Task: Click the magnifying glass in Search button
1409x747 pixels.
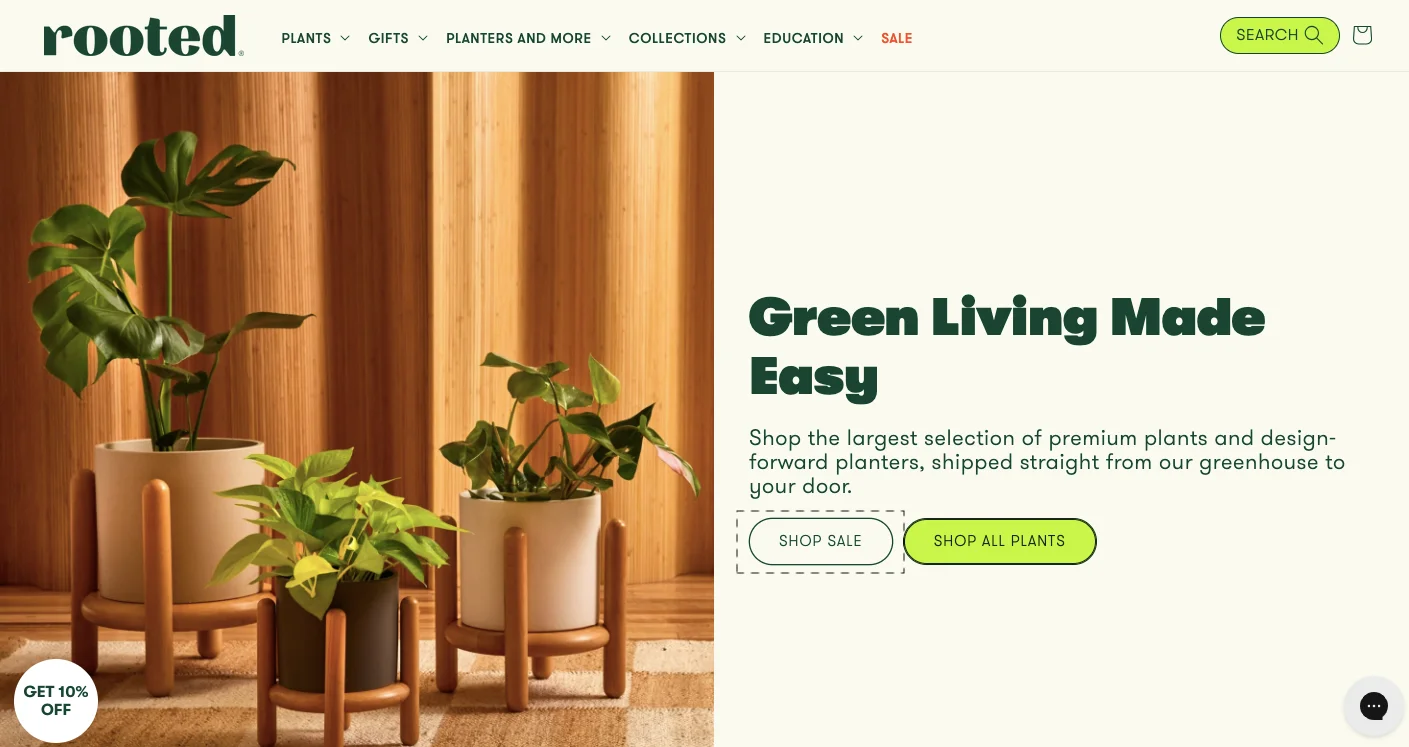Action: click(x=1314, y=35)
